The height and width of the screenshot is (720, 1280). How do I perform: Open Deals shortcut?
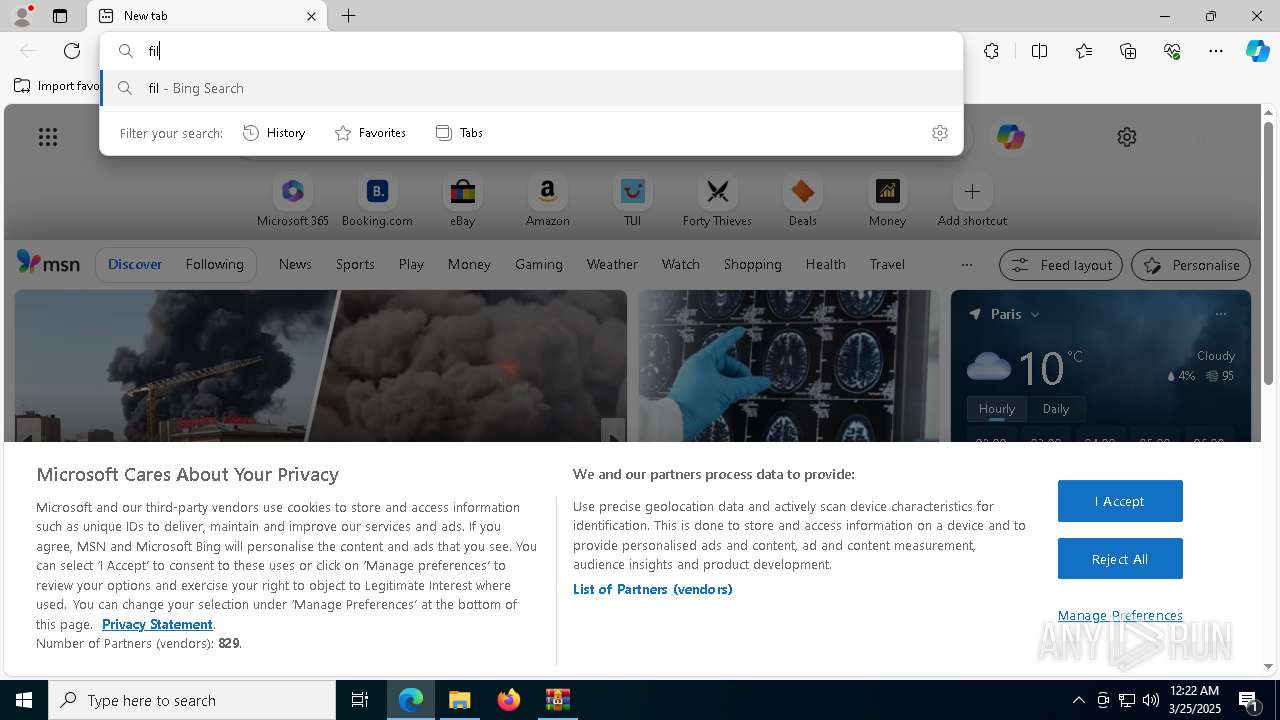[x=802, y=202]
